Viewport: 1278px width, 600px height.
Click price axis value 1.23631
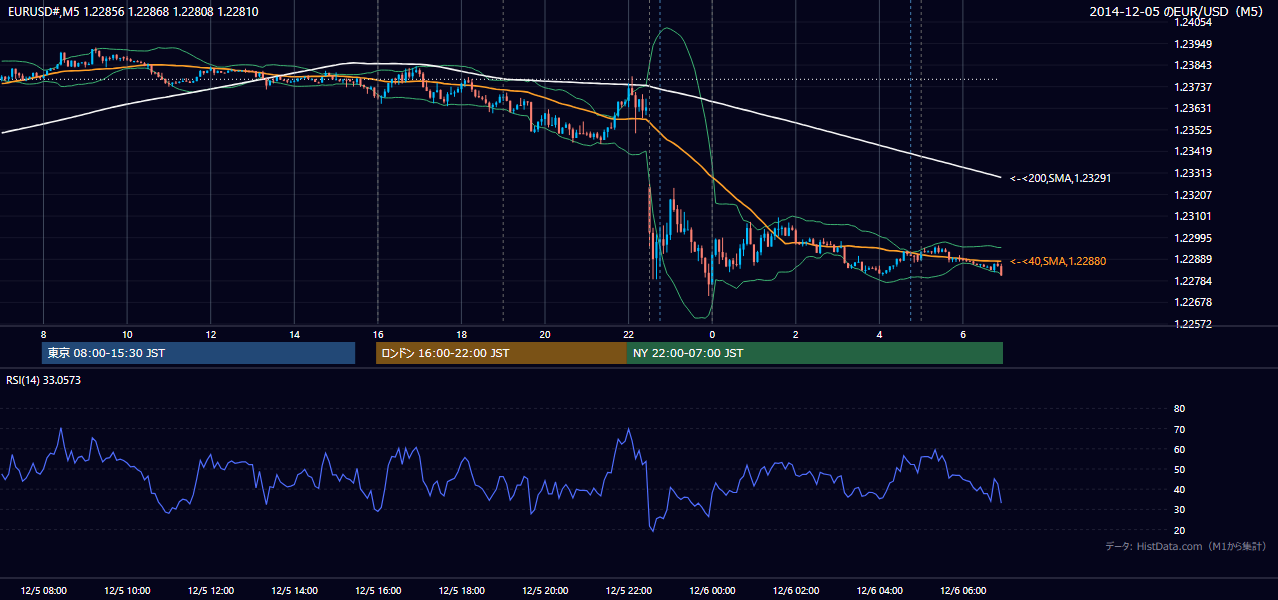tap(1195, 108)
